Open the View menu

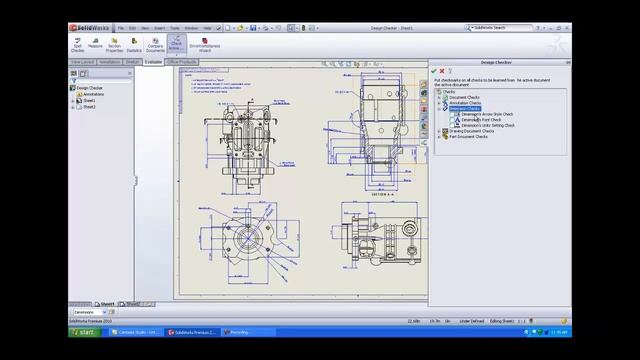[x=145, y=28]
